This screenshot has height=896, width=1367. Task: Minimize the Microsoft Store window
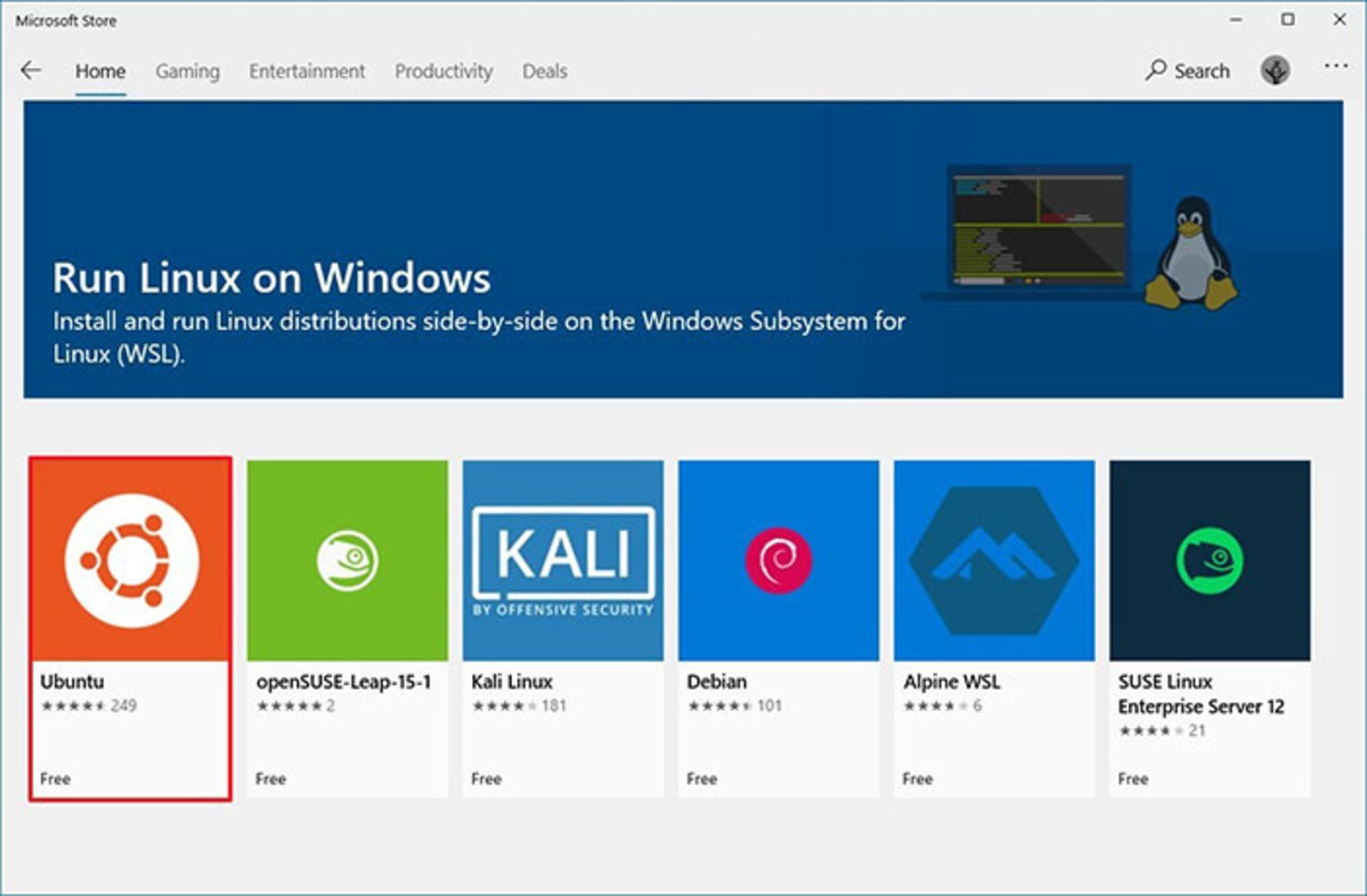pos(1236,20)
